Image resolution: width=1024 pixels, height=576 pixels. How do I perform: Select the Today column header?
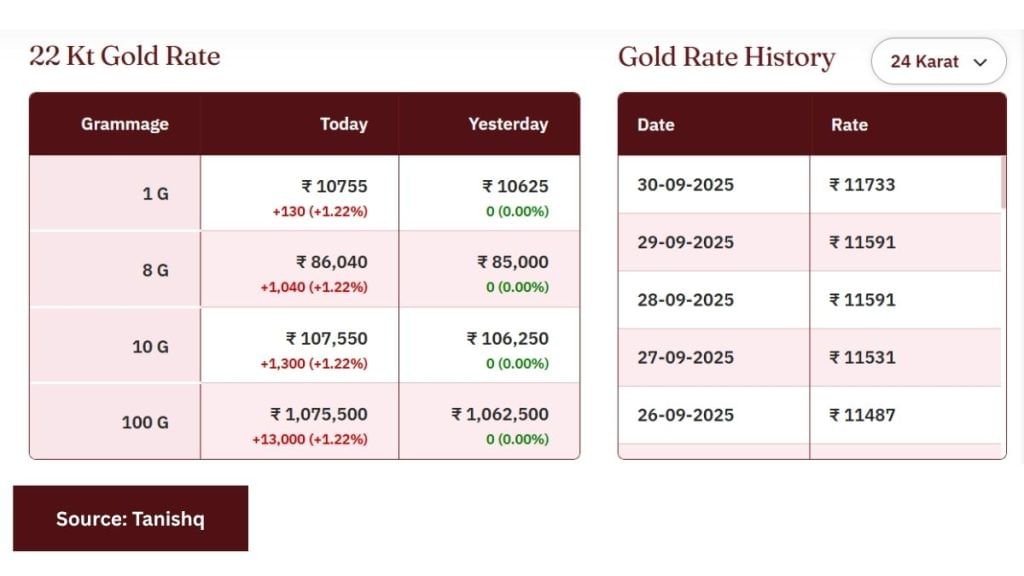pos(344,124)
